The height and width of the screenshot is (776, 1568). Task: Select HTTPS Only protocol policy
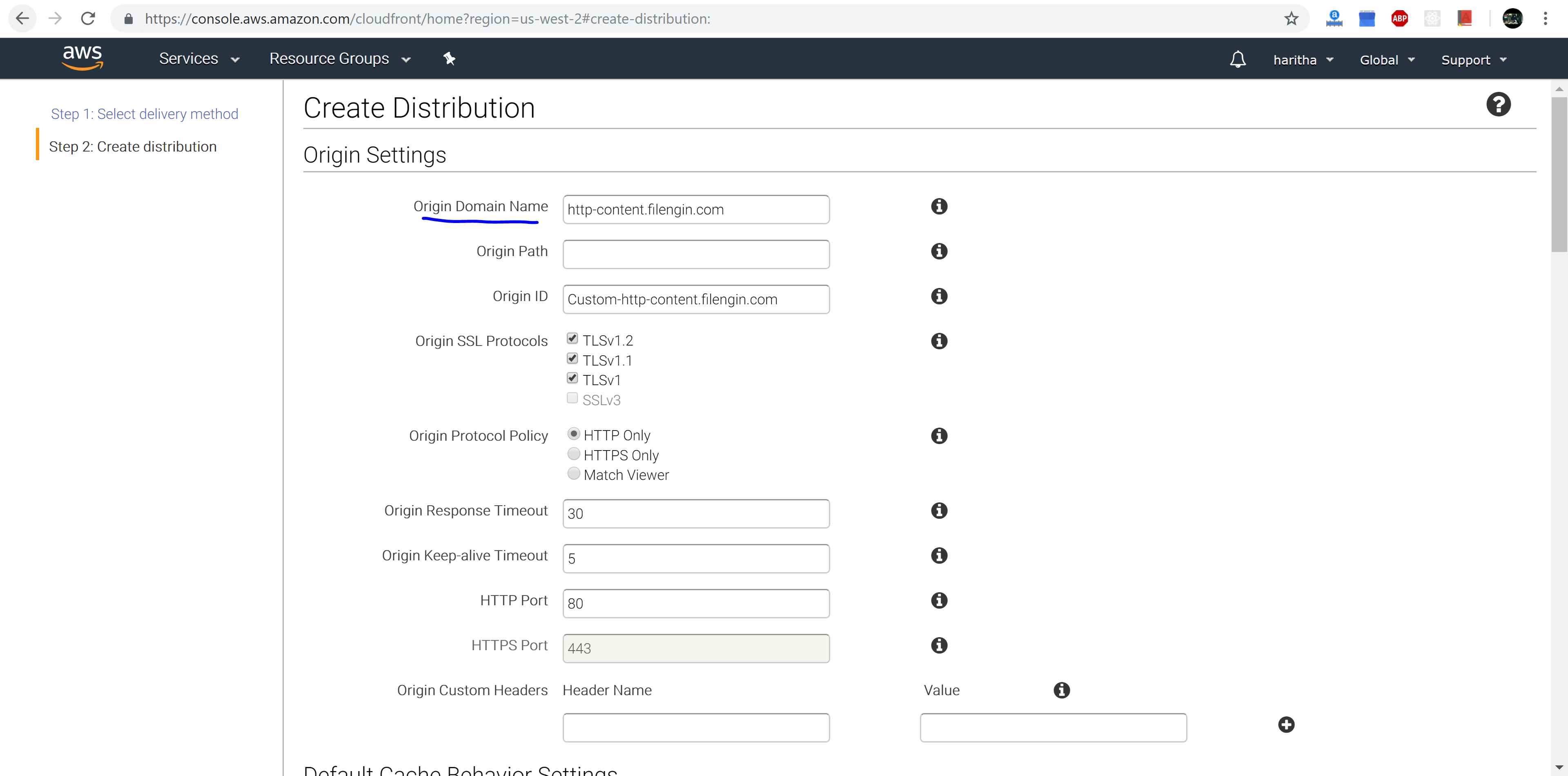[573, 454]
